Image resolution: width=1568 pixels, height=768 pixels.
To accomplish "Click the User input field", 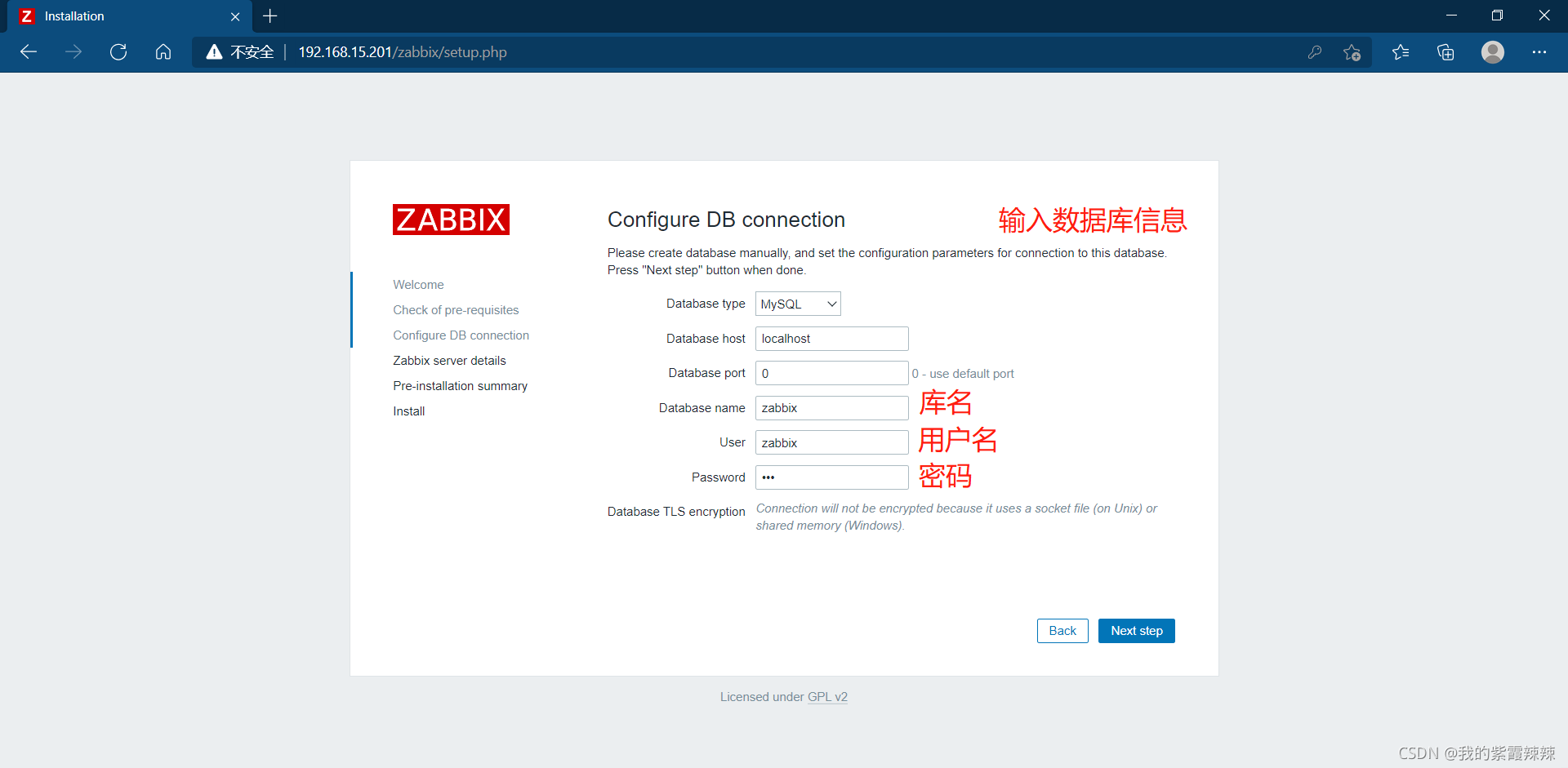I will pyautogui.click(x=831, y=442).
